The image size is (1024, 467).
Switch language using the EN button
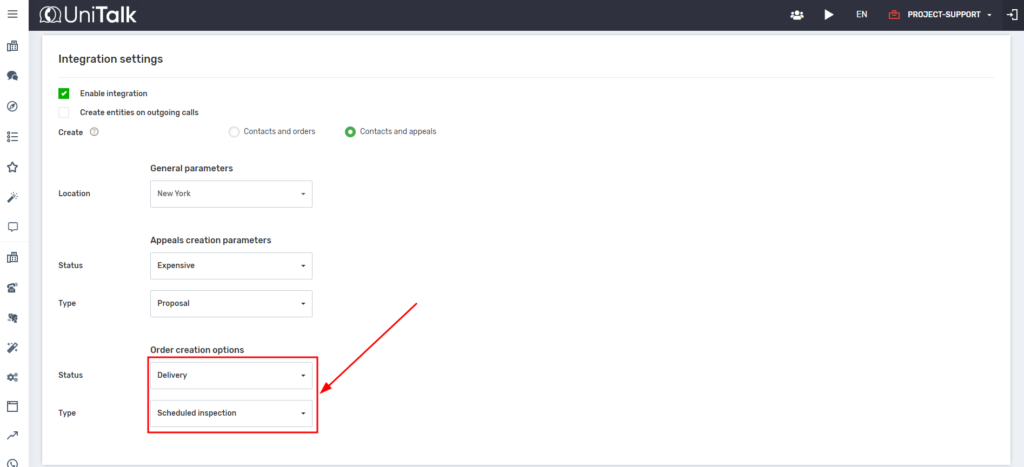[861, 15]
